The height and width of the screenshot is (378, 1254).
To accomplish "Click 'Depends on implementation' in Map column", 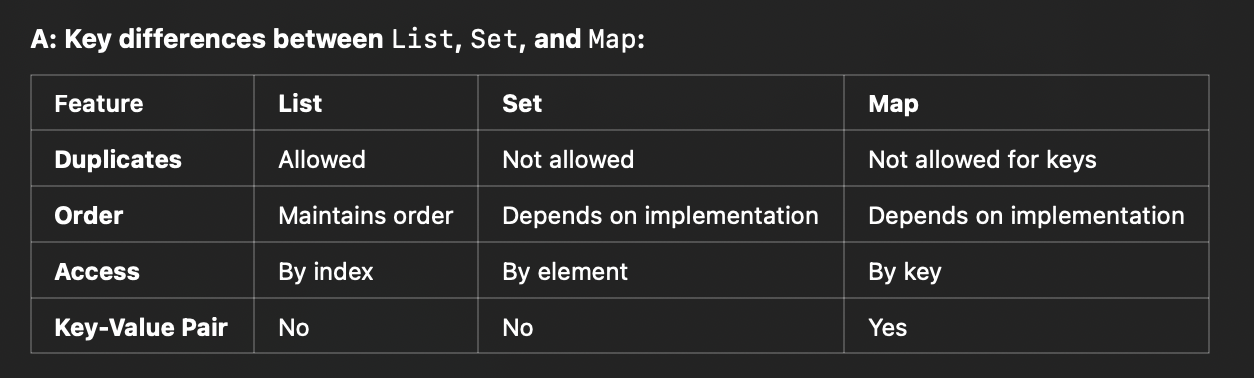I will (x=1026, y=215).
